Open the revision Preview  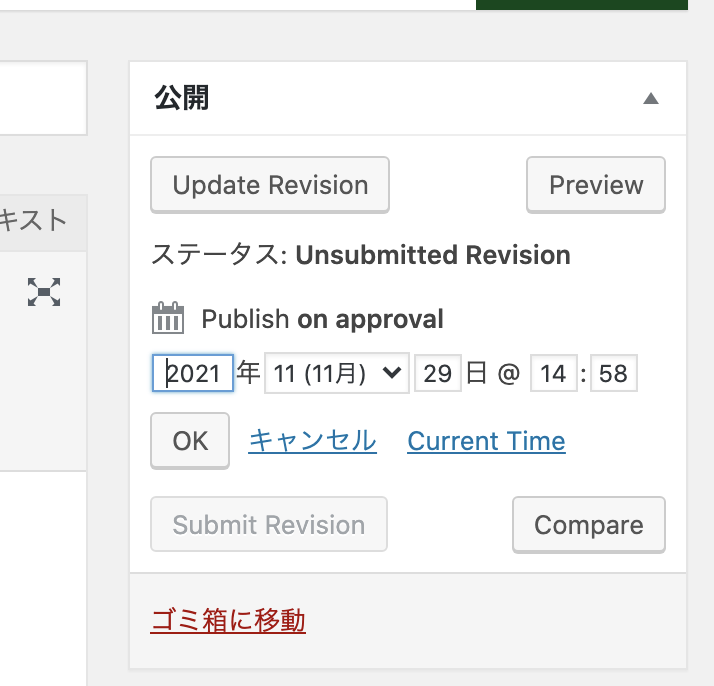tap(596, 185)
